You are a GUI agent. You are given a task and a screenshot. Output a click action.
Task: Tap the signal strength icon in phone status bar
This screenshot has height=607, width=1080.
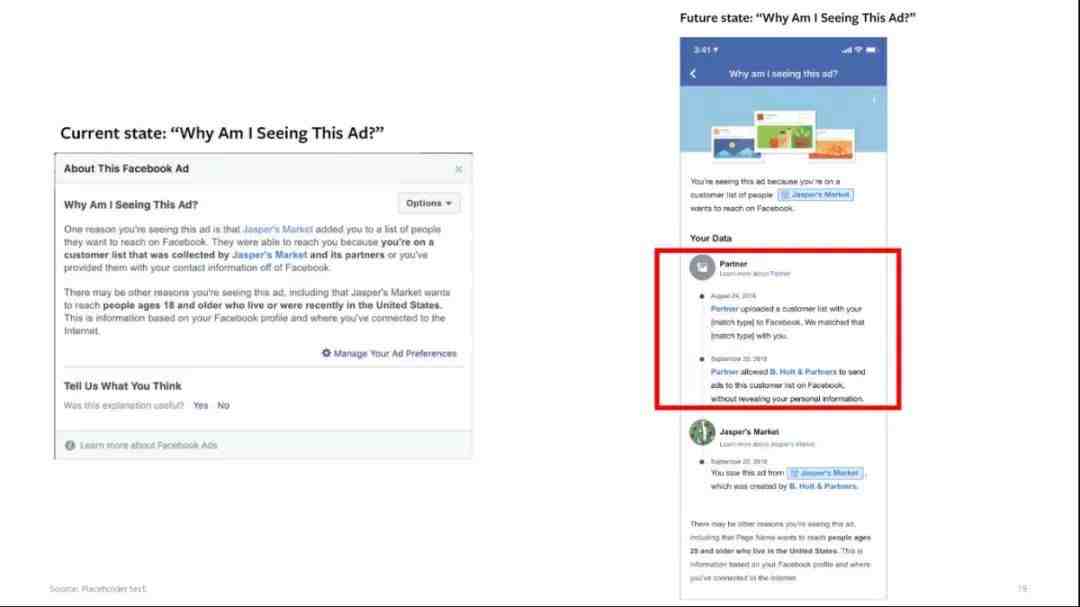pos(847,50)
